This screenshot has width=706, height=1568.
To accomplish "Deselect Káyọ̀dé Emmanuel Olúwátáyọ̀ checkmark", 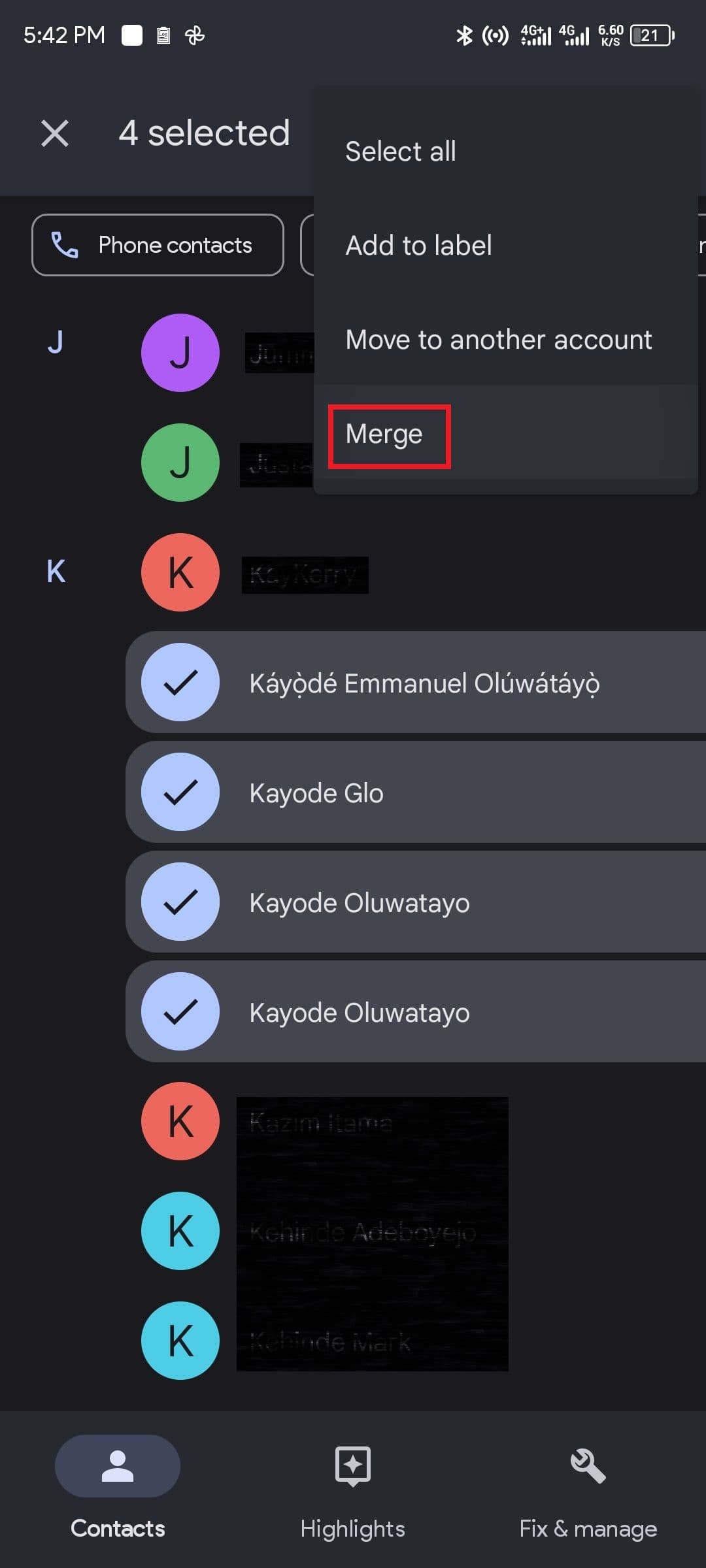I will point(180,682).
